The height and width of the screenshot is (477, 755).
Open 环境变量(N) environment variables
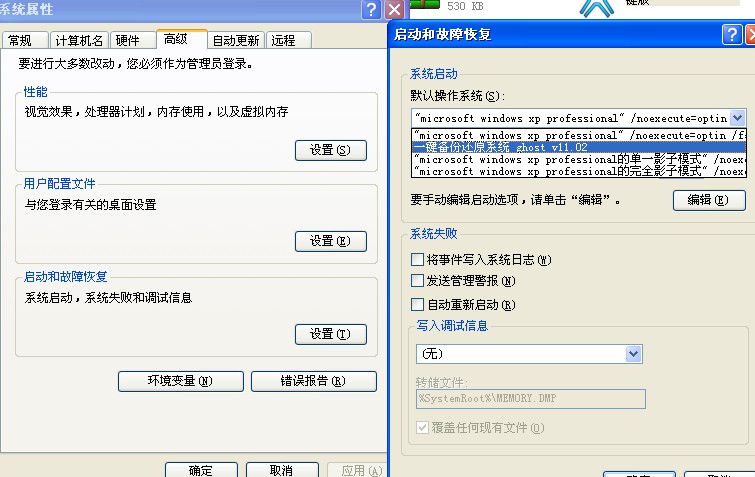click(181, 381)
